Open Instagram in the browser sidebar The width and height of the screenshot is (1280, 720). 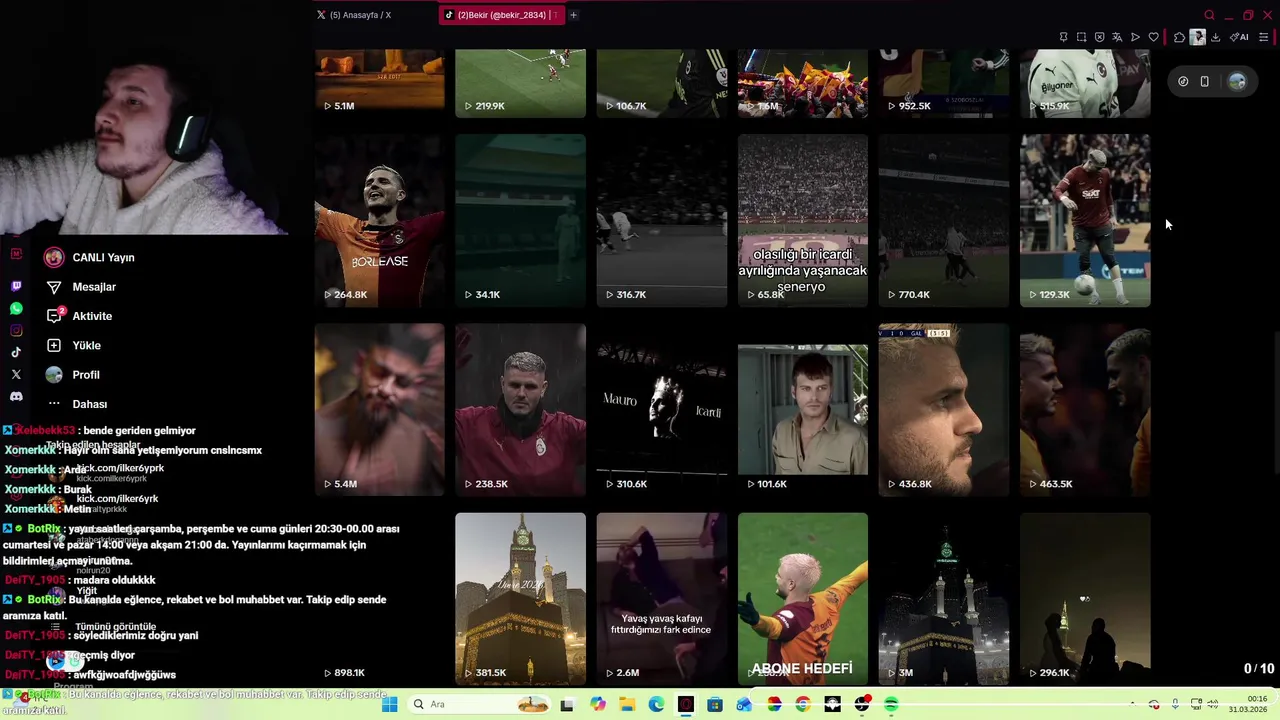[x=16, y=331]
